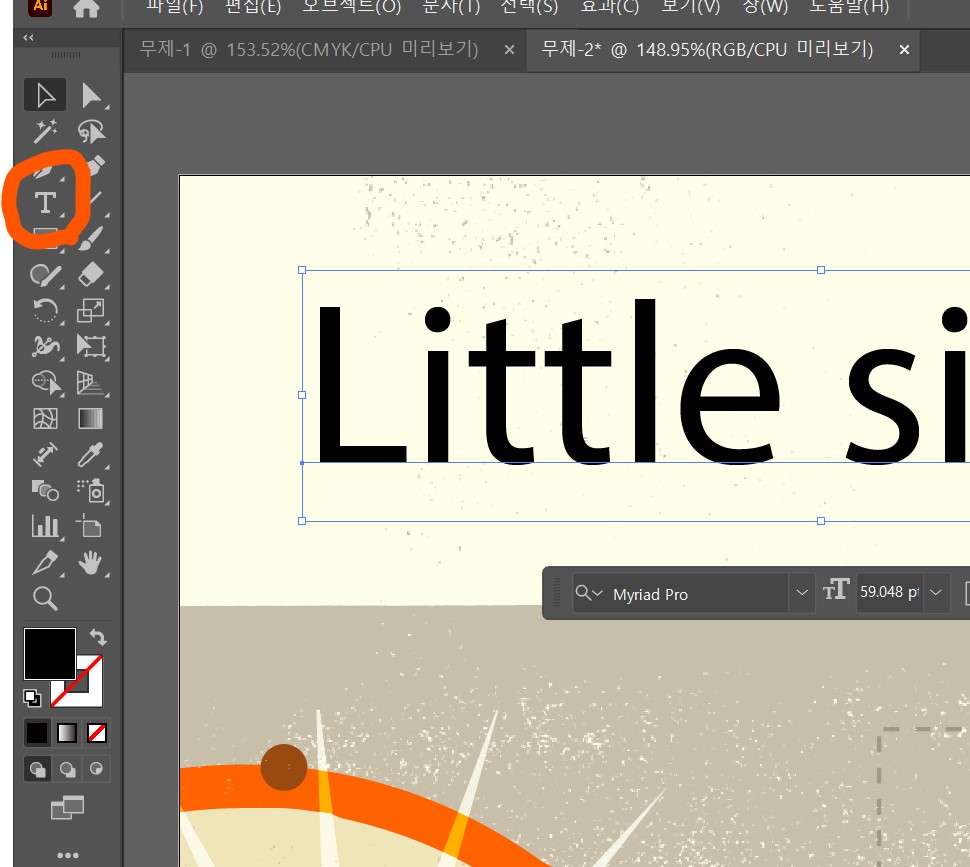Close the 무제-1 document tab

(509, 49)
